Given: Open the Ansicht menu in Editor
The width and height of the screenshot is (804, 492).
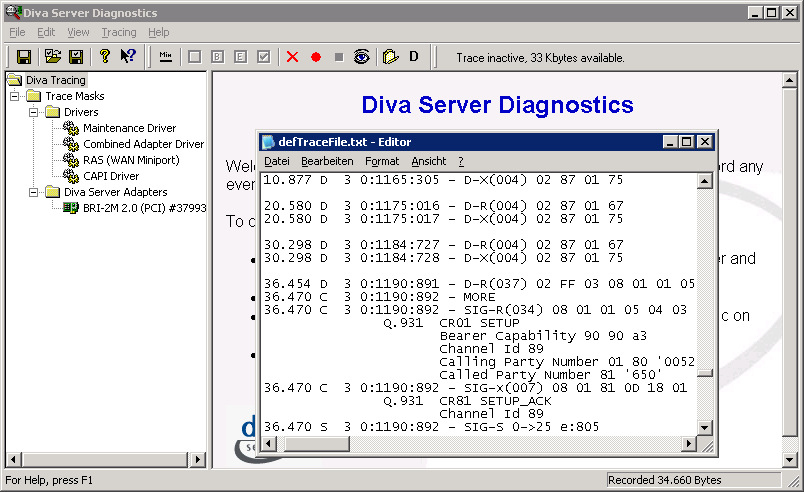Looking at the screenshot, I should (x=429, y=161).
